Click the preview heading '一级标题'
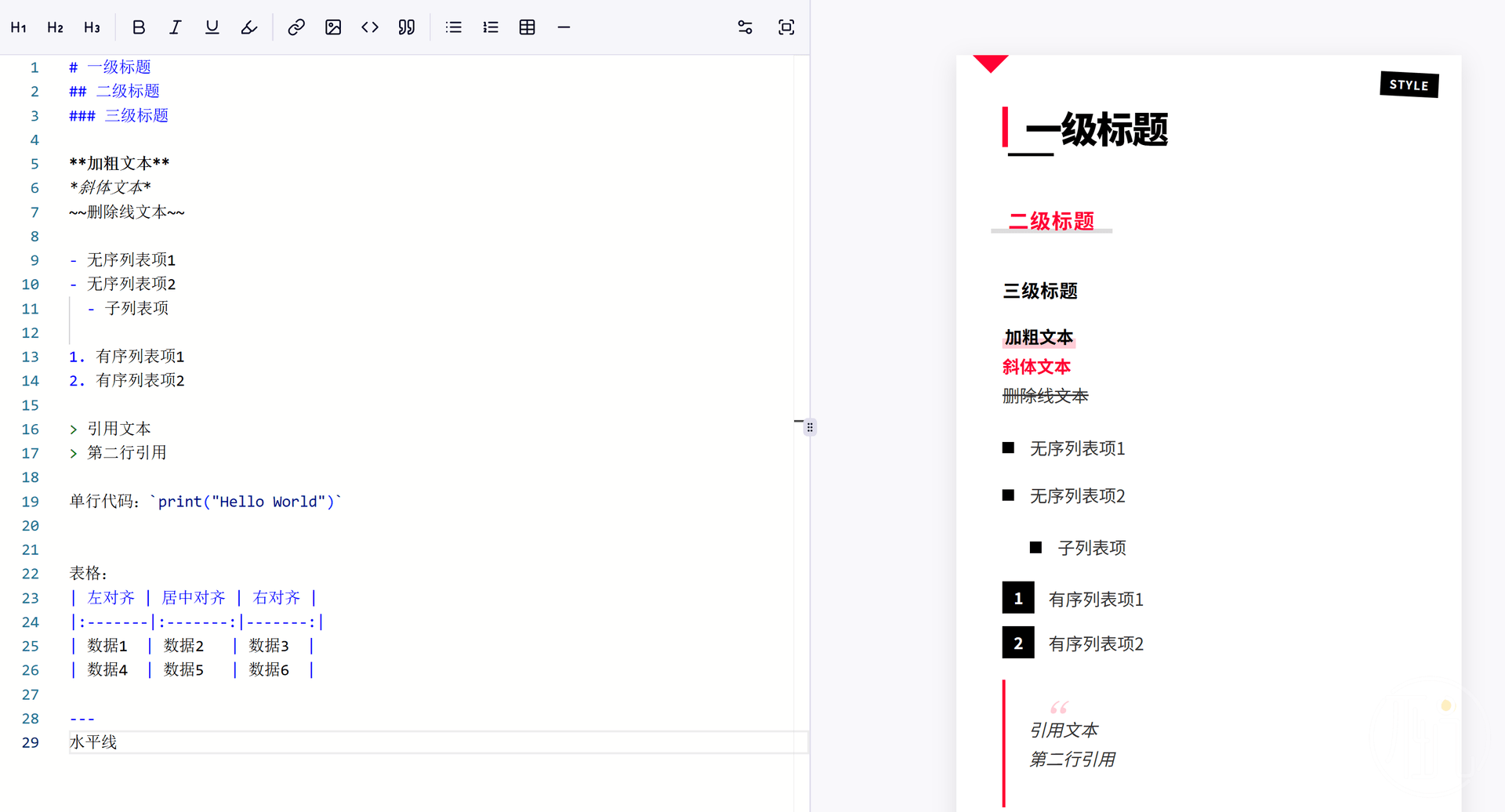Screen dimensions: 1505x812 click(x=1097, y=130)
